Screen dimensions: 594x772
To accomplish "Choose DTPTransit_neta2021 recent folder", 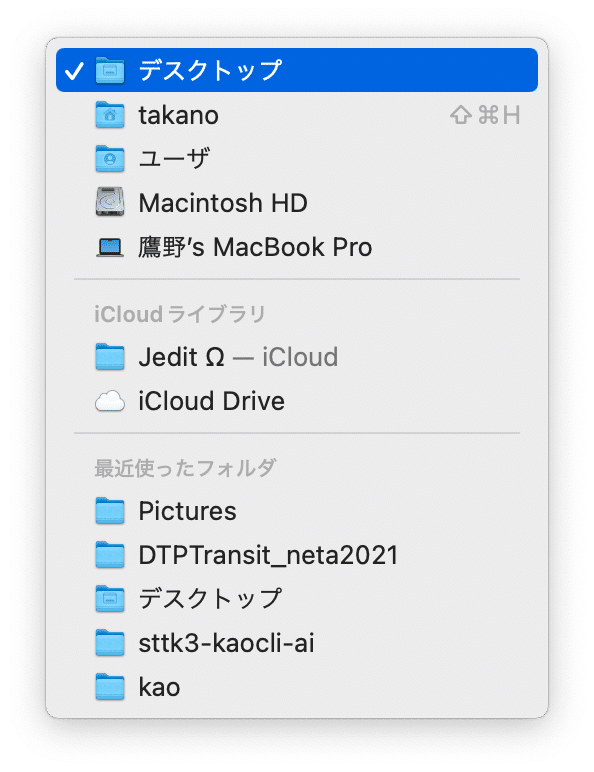I will click(x=297, y=555).
